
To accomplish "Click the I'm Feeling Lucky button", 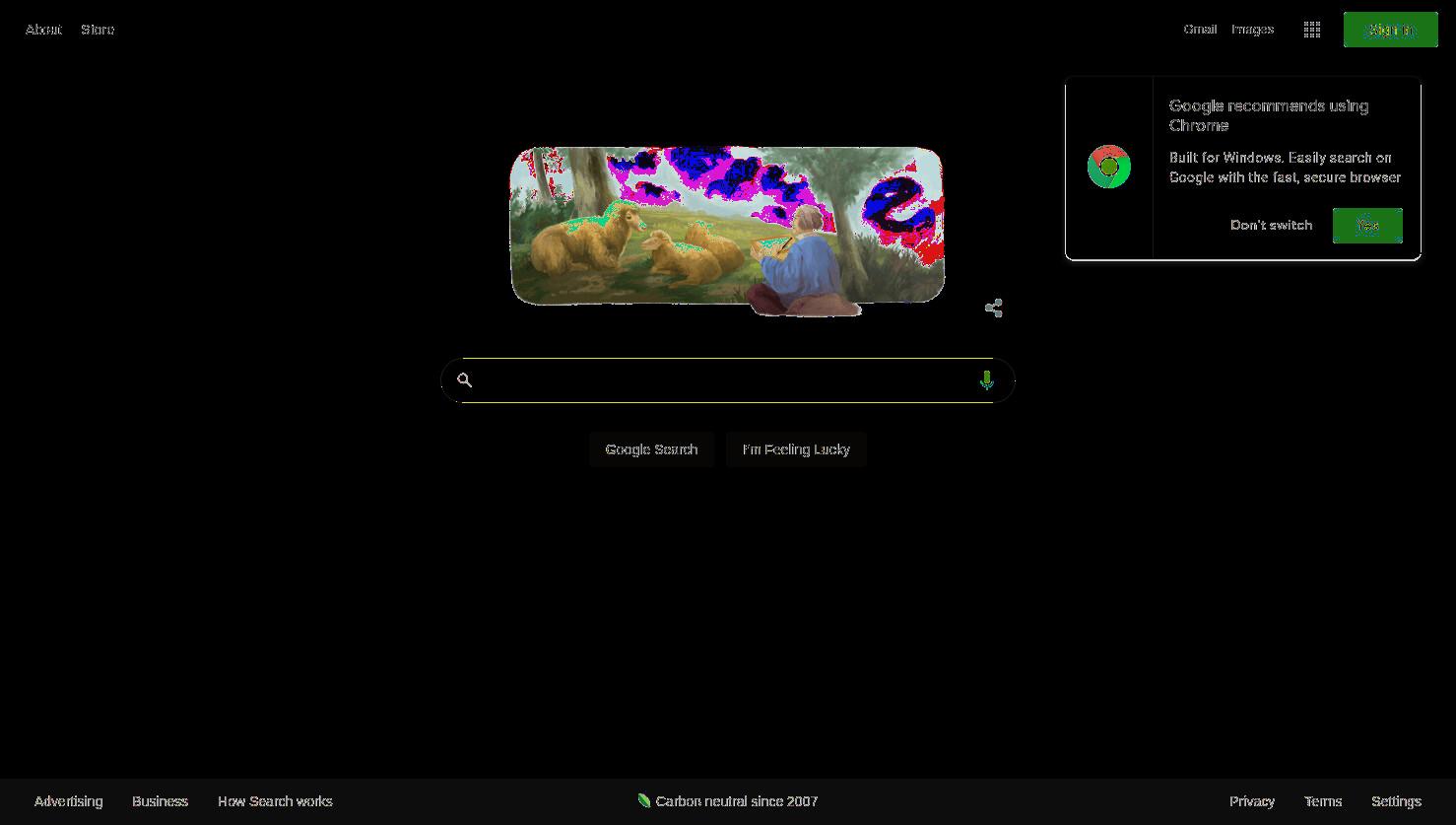I will 796,449.
